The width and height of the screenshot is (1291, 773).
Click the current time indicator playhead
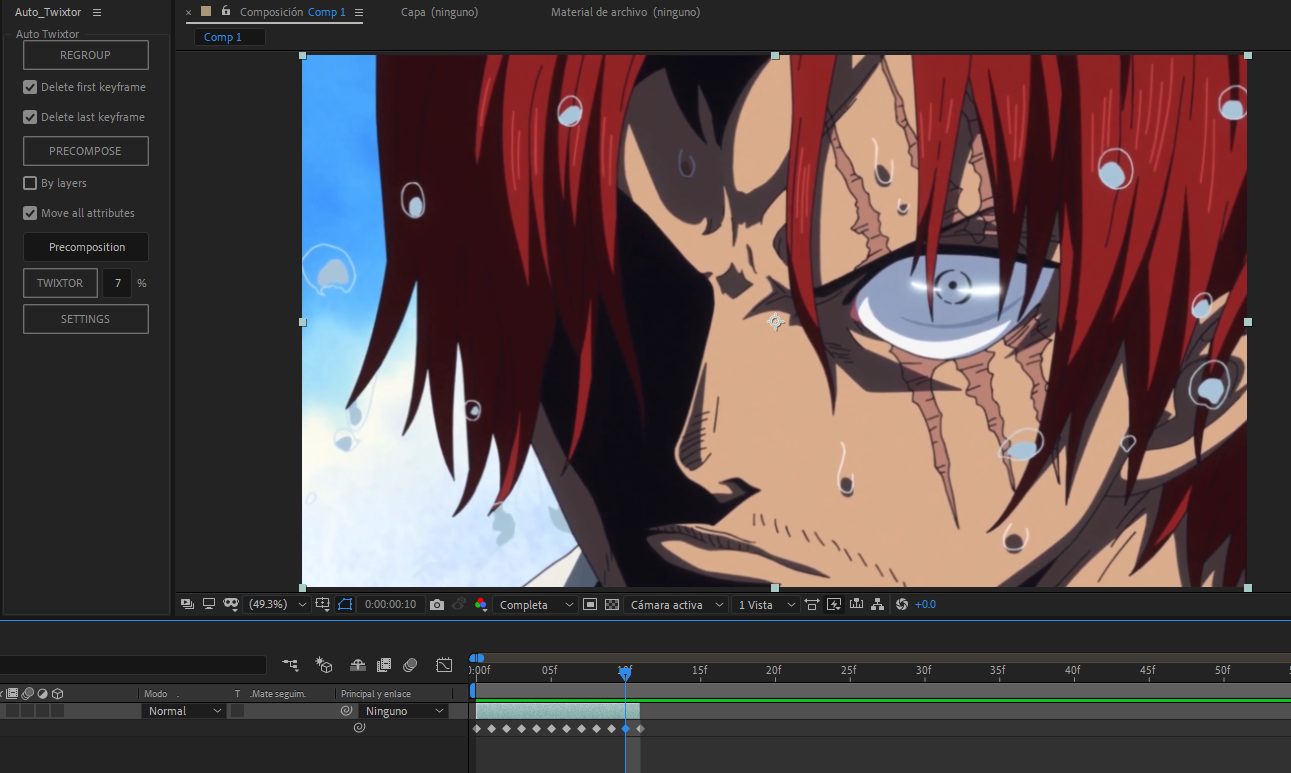(625, 674)
